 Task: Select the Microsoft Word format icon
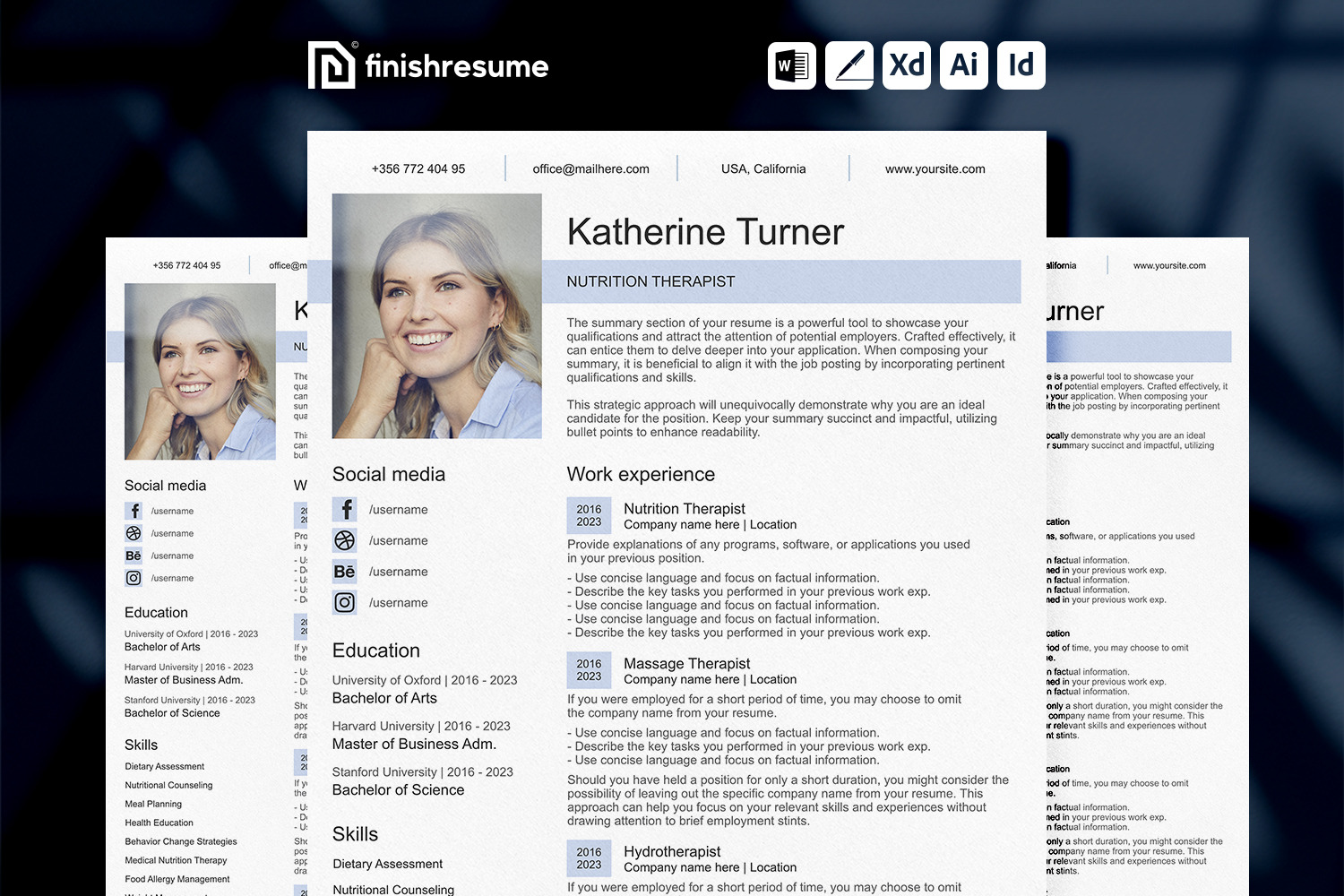click(x=791, y=65)
